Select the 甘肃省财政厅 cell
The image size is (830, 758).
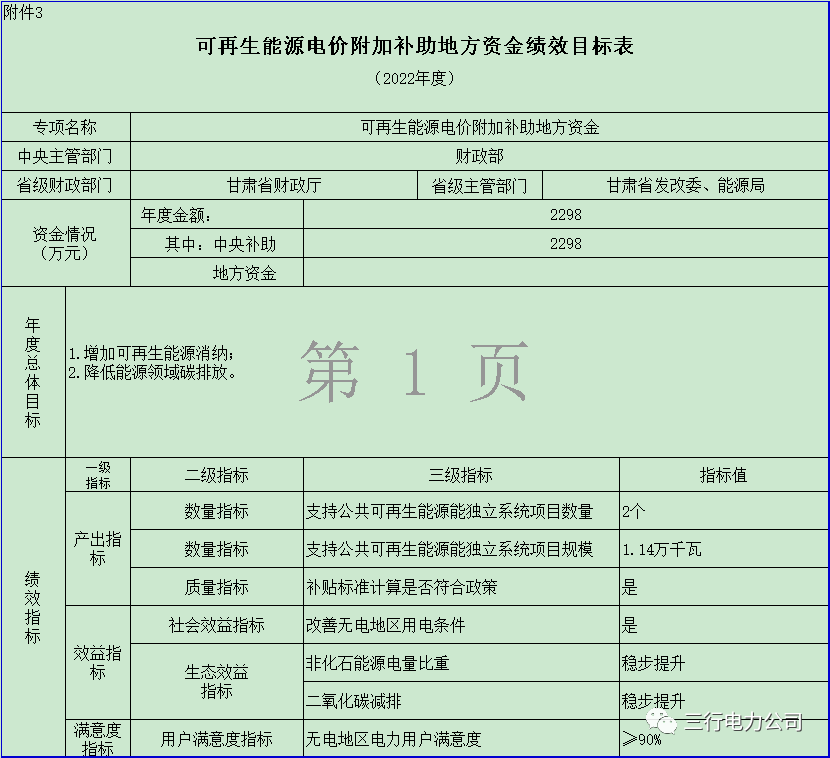[x=274, y=186]
